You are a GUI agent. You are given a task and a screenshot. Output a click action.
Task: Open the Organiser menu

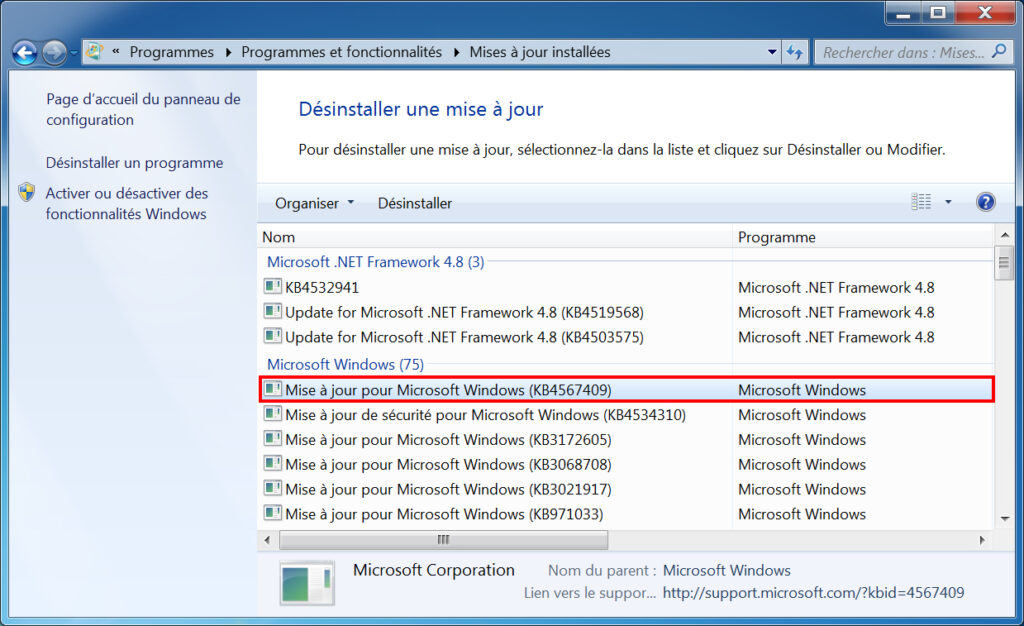[x=314, y=203]
